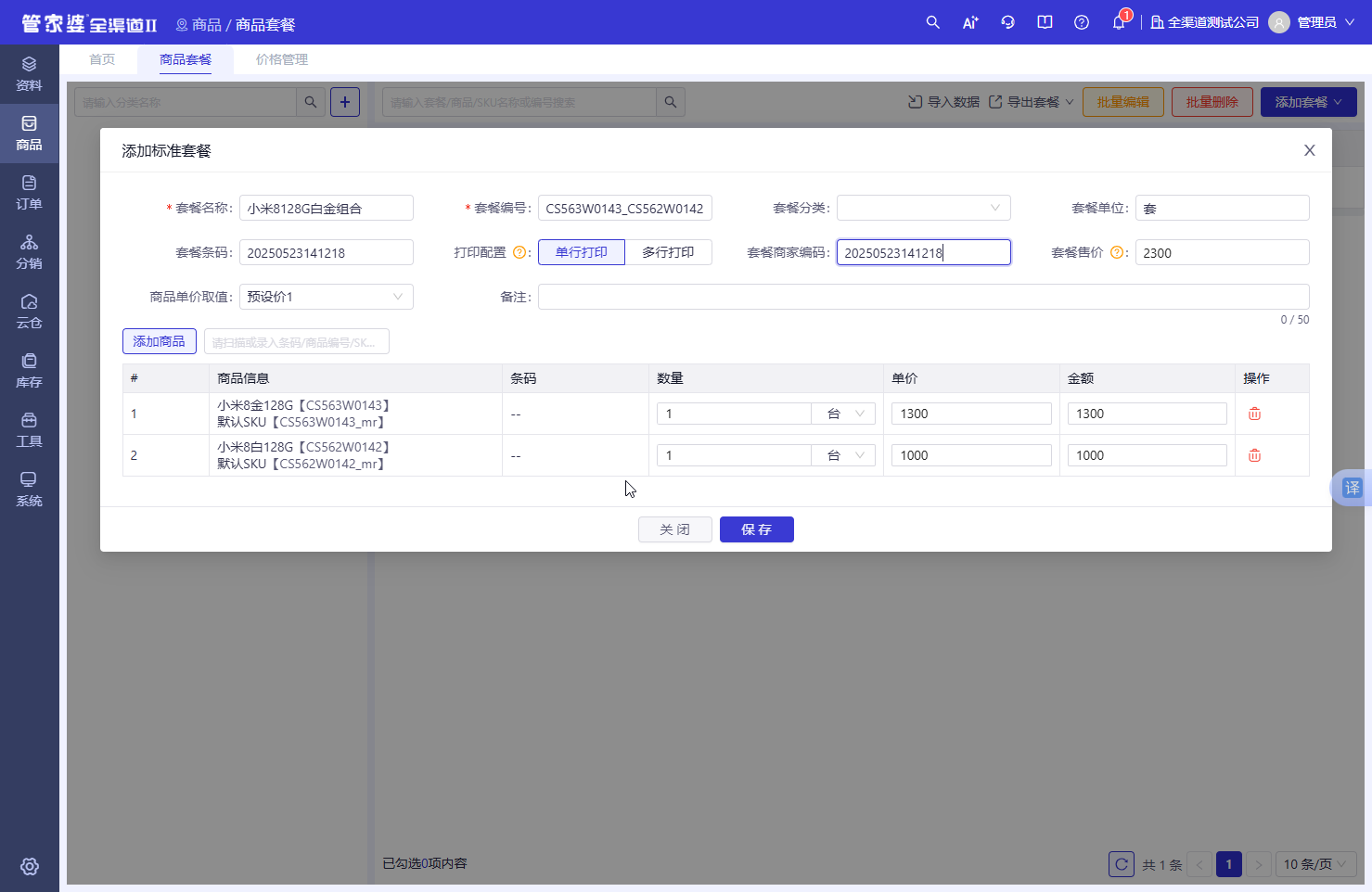The height and width of the screenshot is (892, 1372).
Task: Expand the 套餐分类 dropdown
Action: click(924, 208)
